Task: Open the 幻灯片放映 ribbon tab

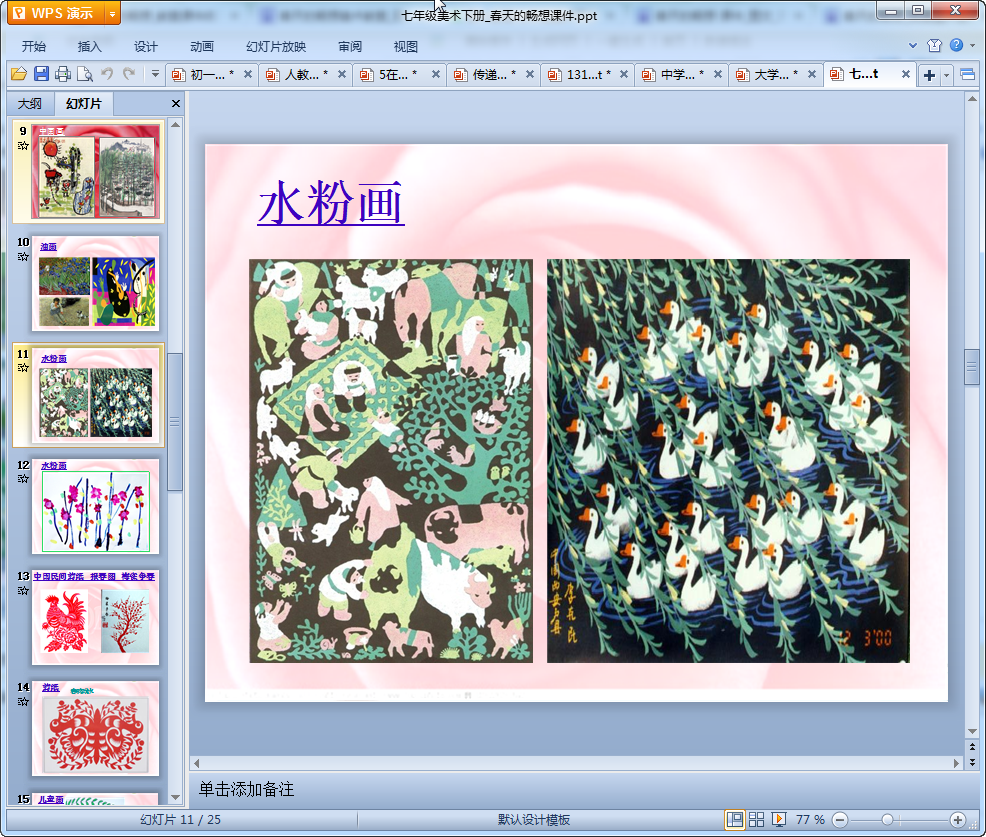Action: [276, 47]
